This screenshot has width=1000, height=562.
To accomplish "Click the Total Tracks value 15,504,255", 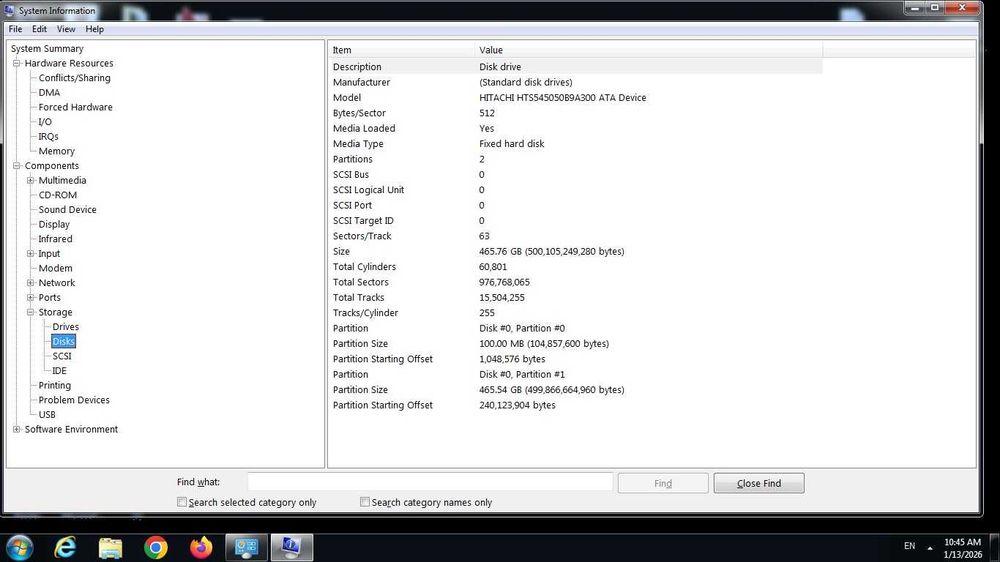I will pos(502,297).
